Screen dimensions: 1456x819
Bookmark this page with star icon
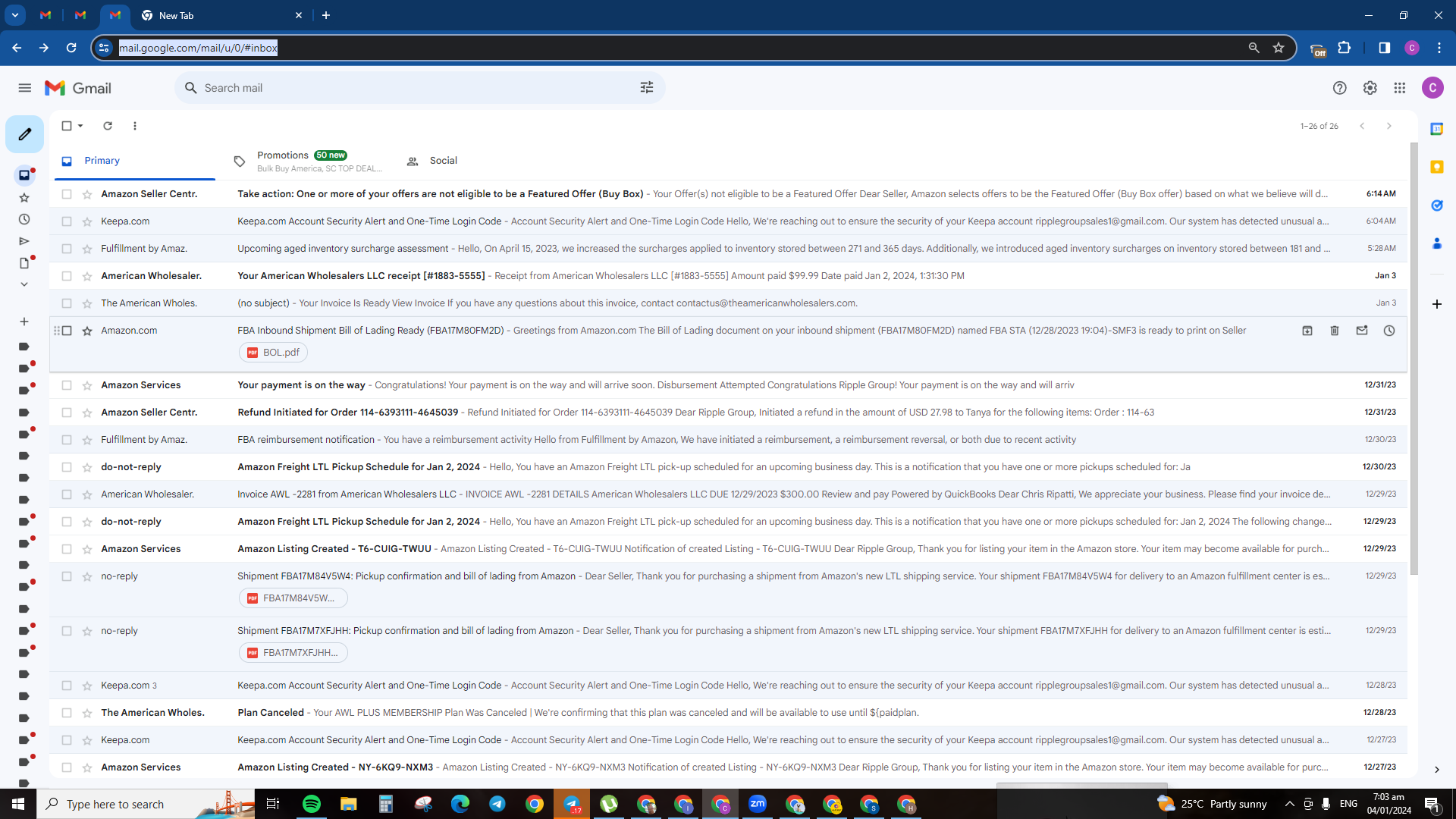point(1279,48)
